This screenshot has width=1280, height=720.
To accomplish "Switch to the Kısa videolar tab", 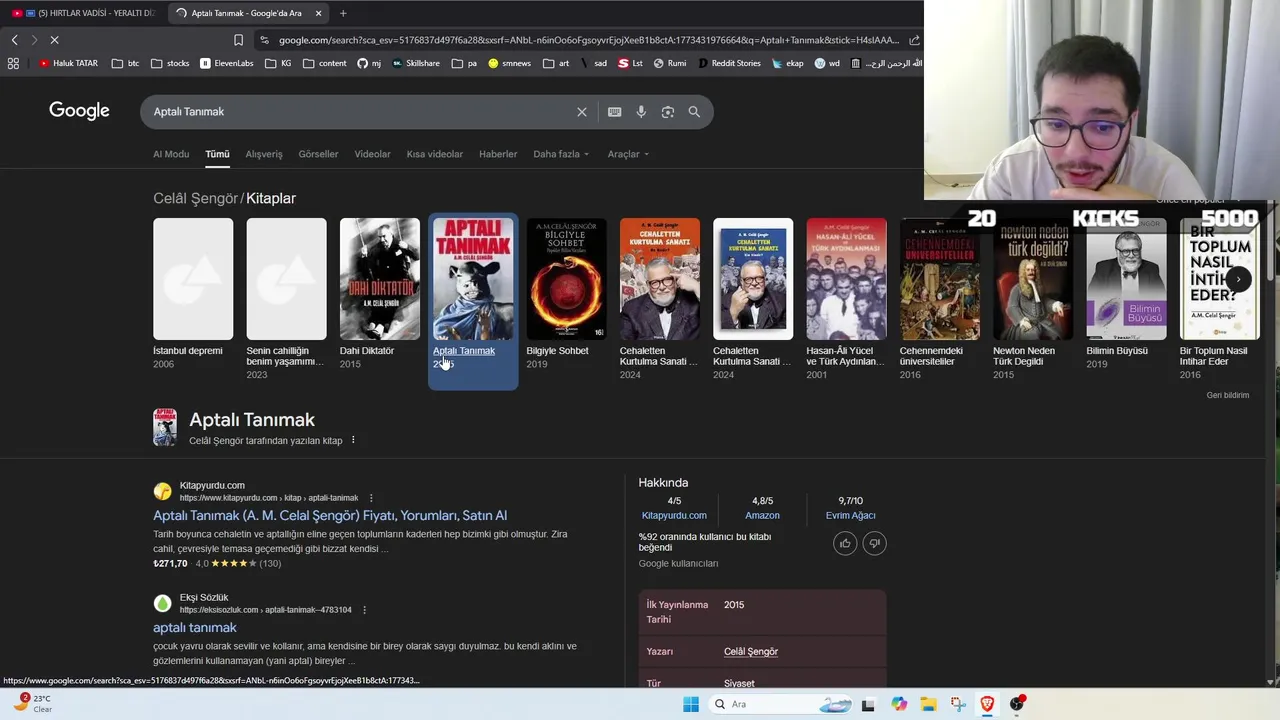I will 434,154.
